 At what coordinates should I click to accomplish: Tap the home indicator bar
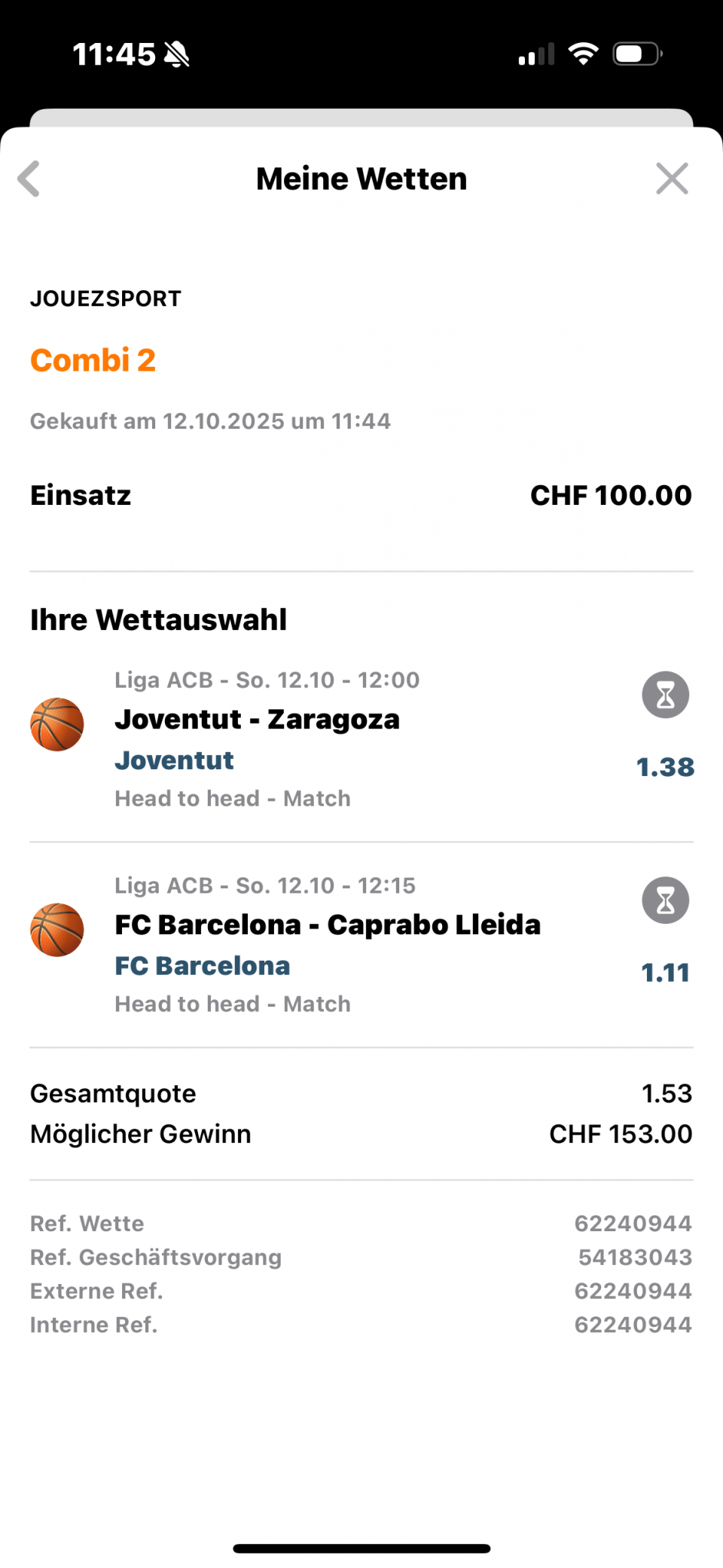[361, 1548]
